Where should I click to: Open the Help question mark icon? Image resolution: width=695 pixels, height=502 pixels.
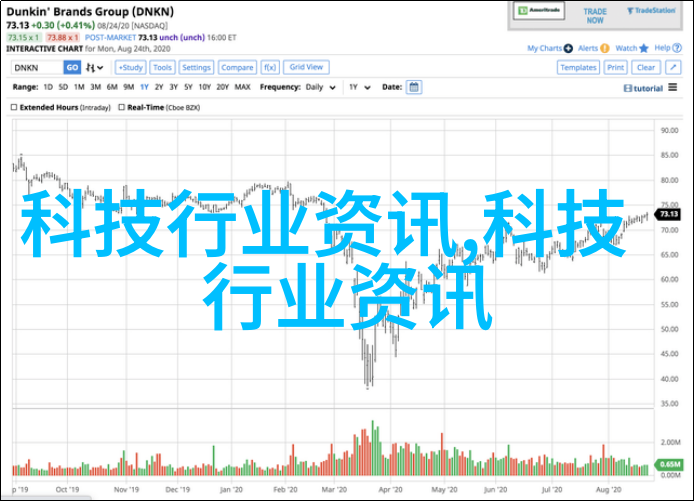point(677,48)
